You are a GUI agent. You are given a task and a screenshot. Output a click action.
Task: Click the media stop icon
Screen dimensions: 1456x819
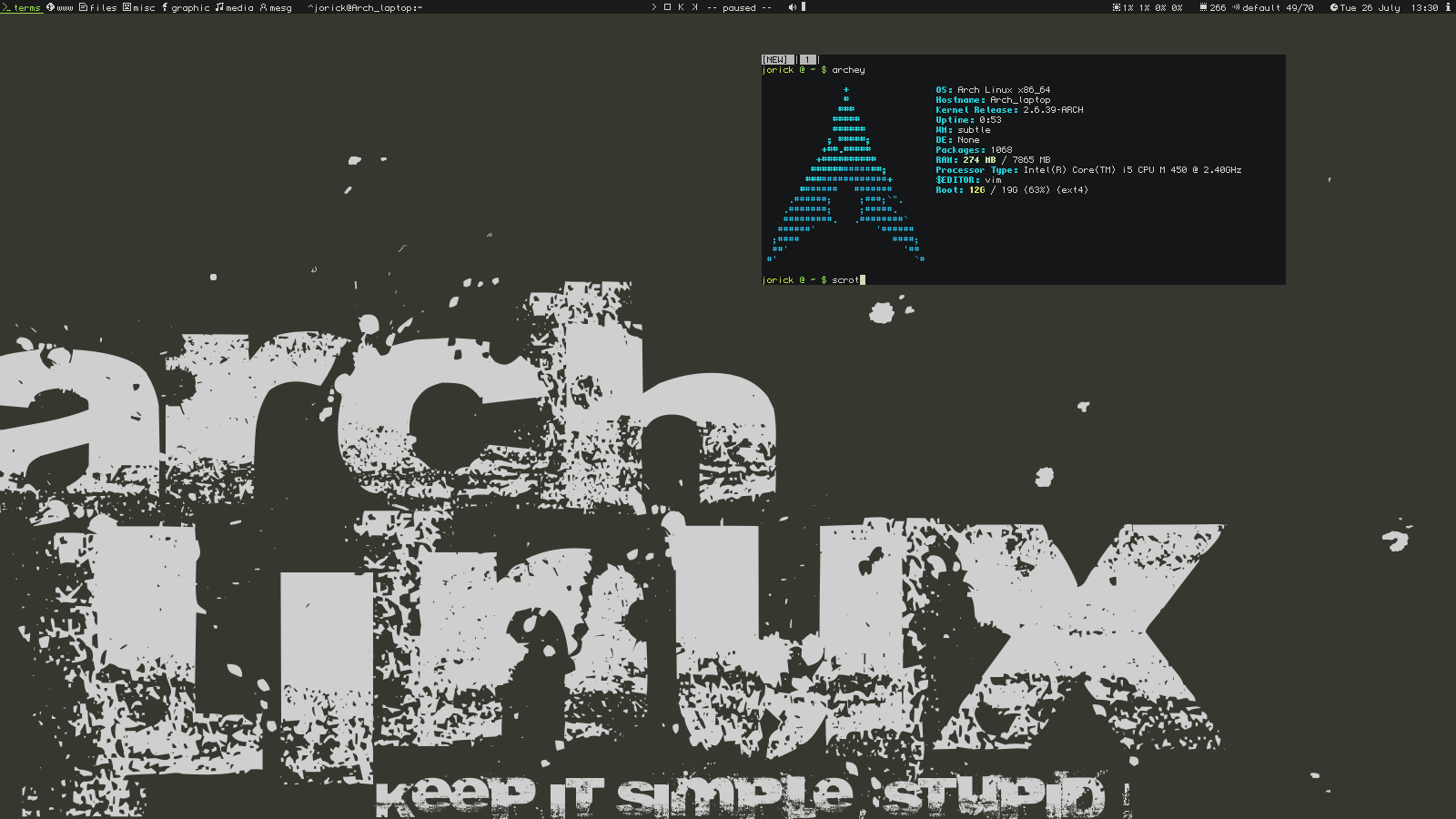pos(667,7)
